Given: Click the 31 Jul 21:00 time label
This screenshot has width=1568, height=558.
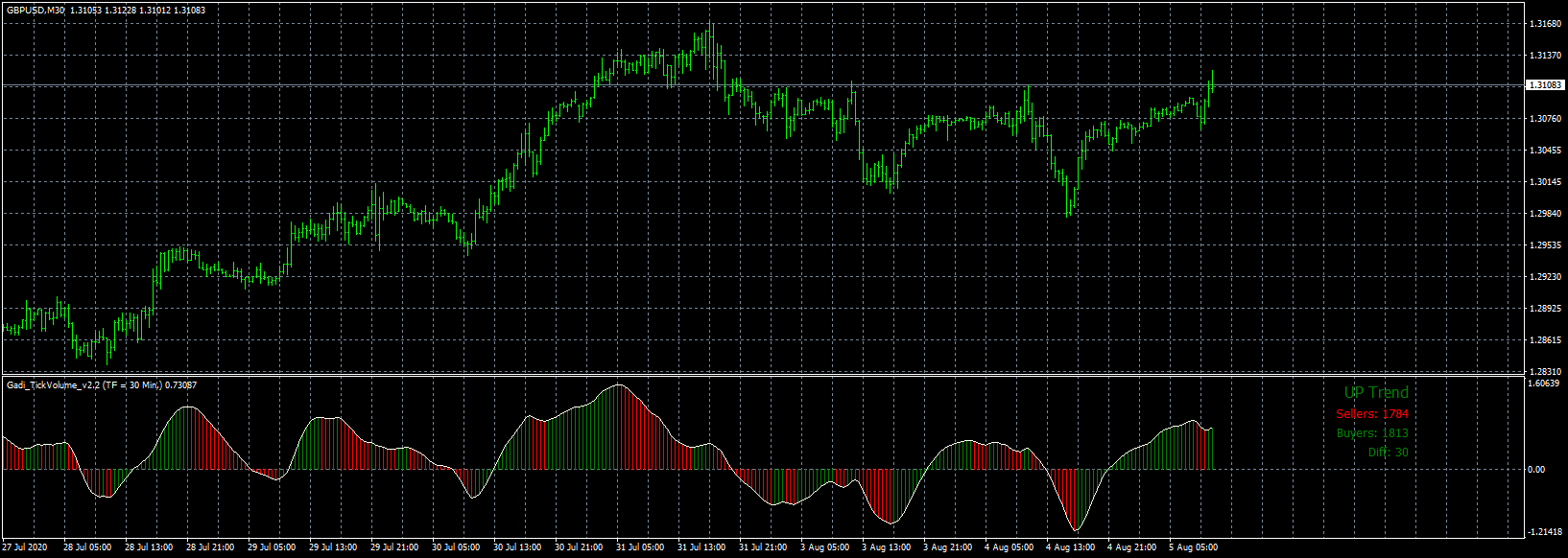Looking at the screenshot, I should tap(763, 547).
